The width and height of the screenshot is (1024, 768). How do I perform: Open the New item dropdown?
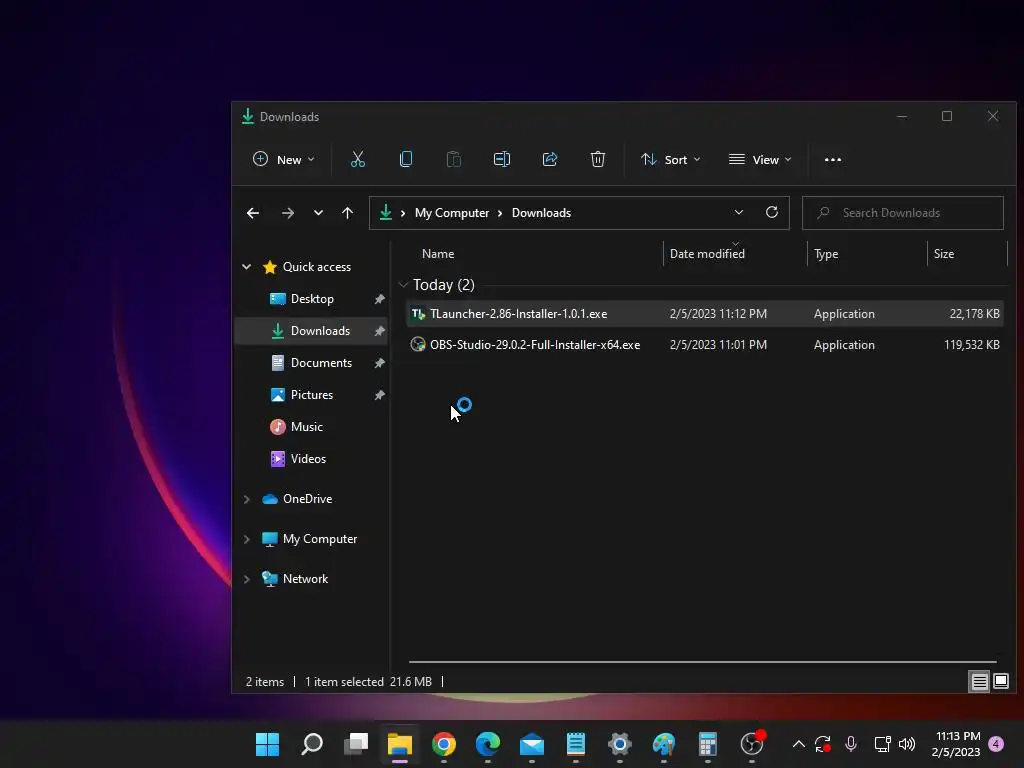pos(283,159)
